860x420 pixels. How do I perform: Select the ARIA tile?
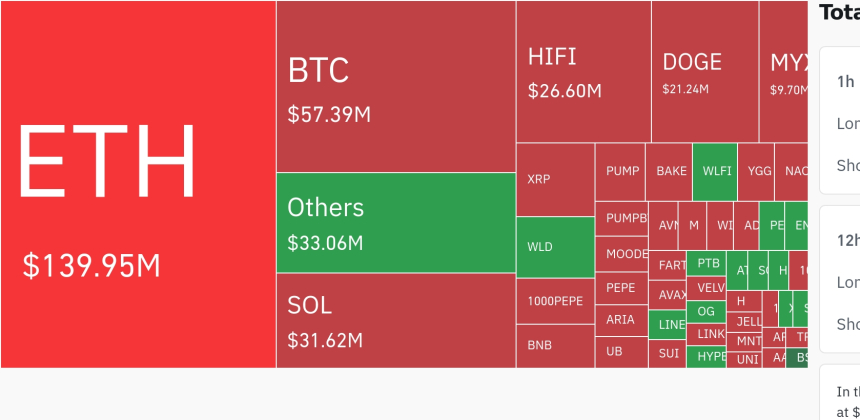[x=620, y=320]
